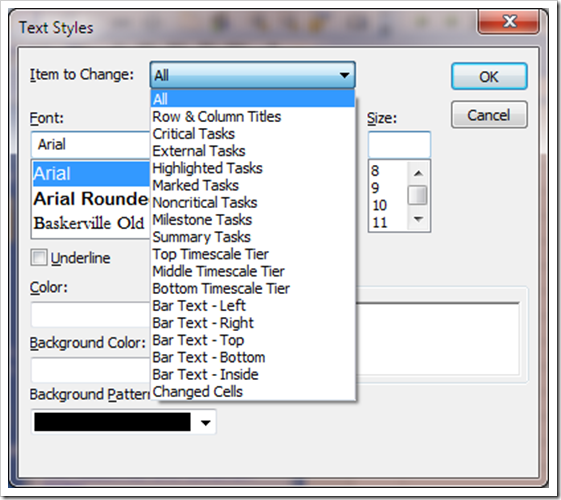This screenshot has height=500, width=561.
Task: Click the size list scroll up arrow
Action: point(418,173)
